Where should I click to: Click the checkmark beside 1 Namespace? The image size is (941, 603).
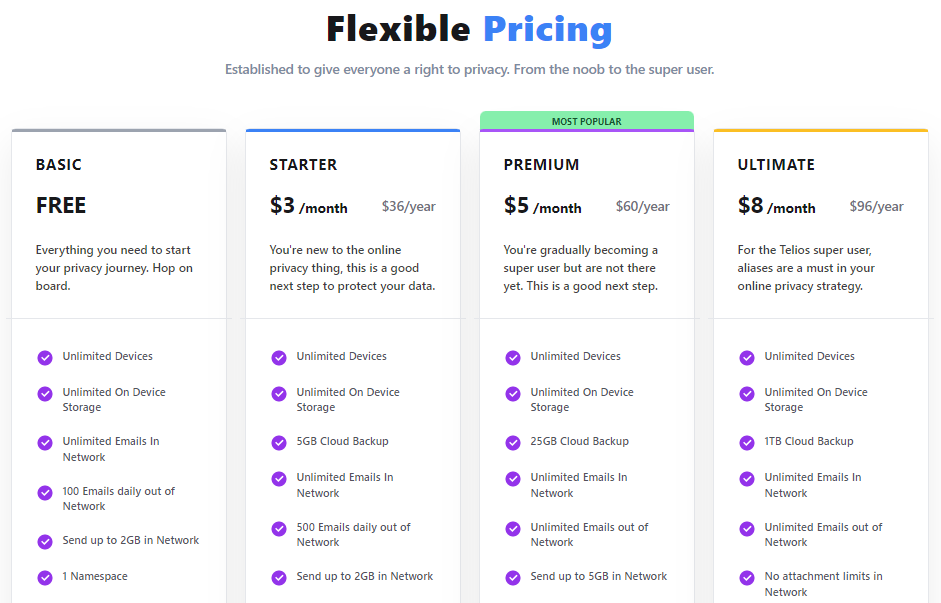click(45, 578)
